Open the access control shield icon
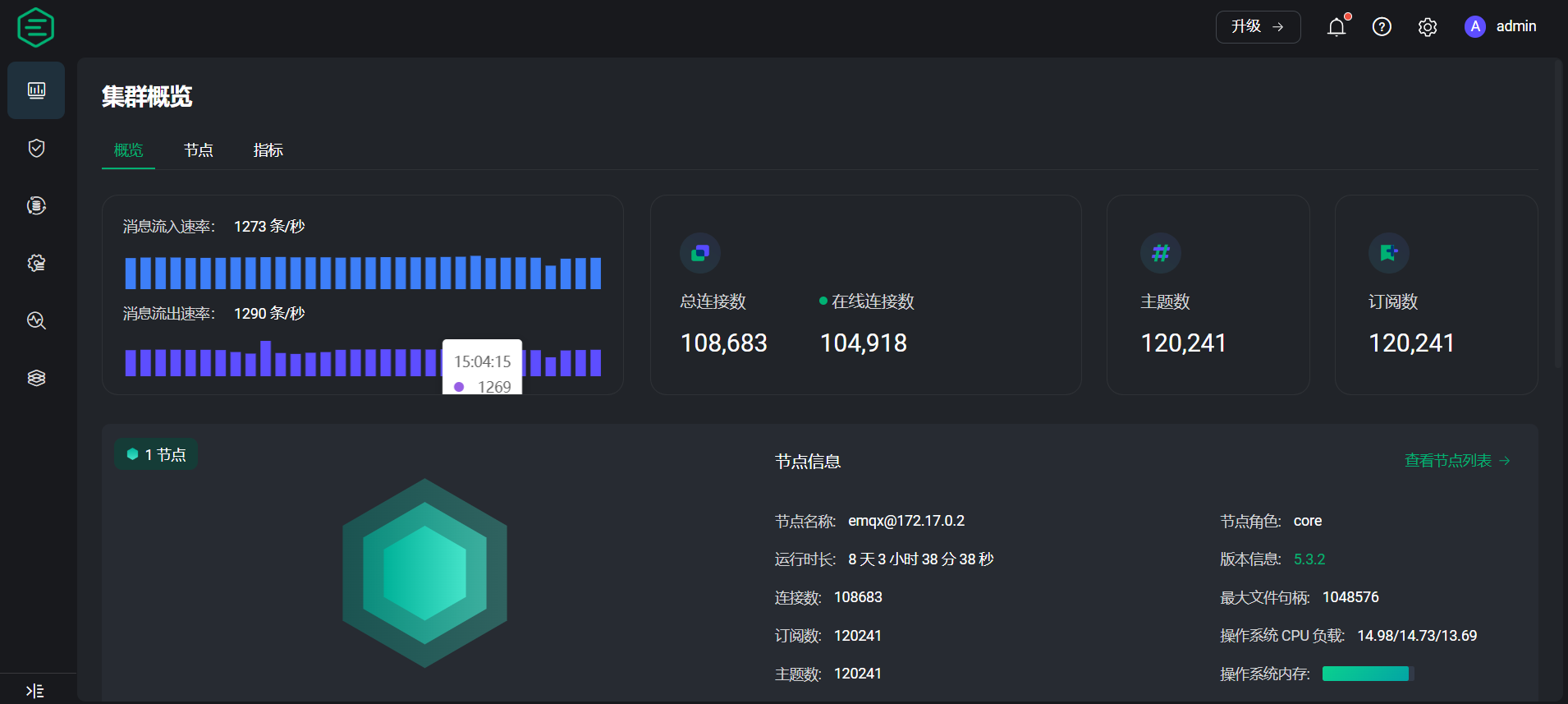This screenshot has height=704, width=1568. coord(36,148)
